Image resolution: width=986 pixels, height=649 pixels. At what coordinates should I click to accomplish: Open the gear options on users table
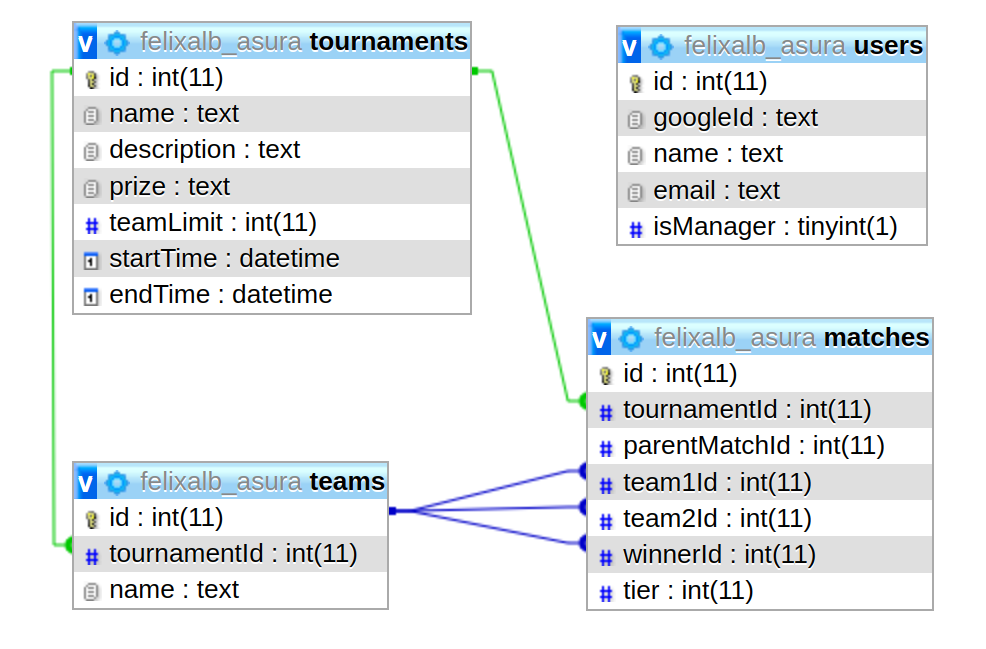point(661,46)
